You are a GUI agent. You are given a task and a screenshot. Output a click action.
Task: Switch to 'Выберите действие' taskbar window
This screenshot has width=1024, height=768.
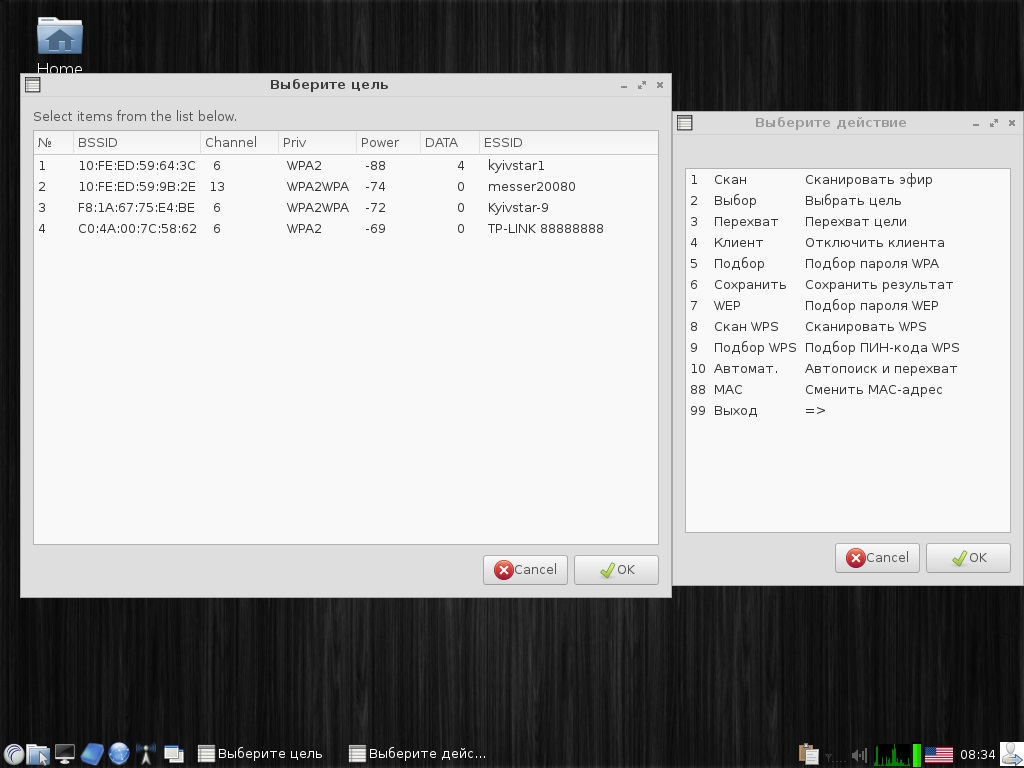[x=417, y=754]
